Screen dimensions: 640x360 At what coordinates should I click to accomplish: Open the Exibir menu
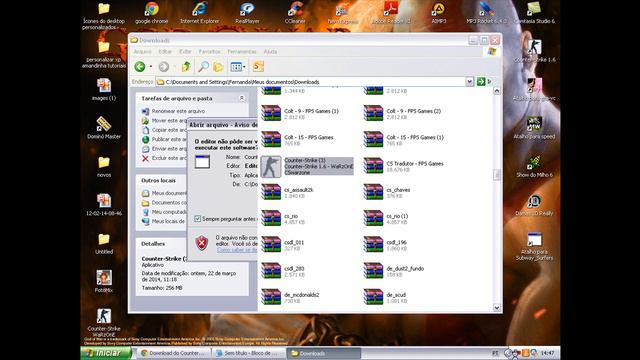(x=185, y=51)
